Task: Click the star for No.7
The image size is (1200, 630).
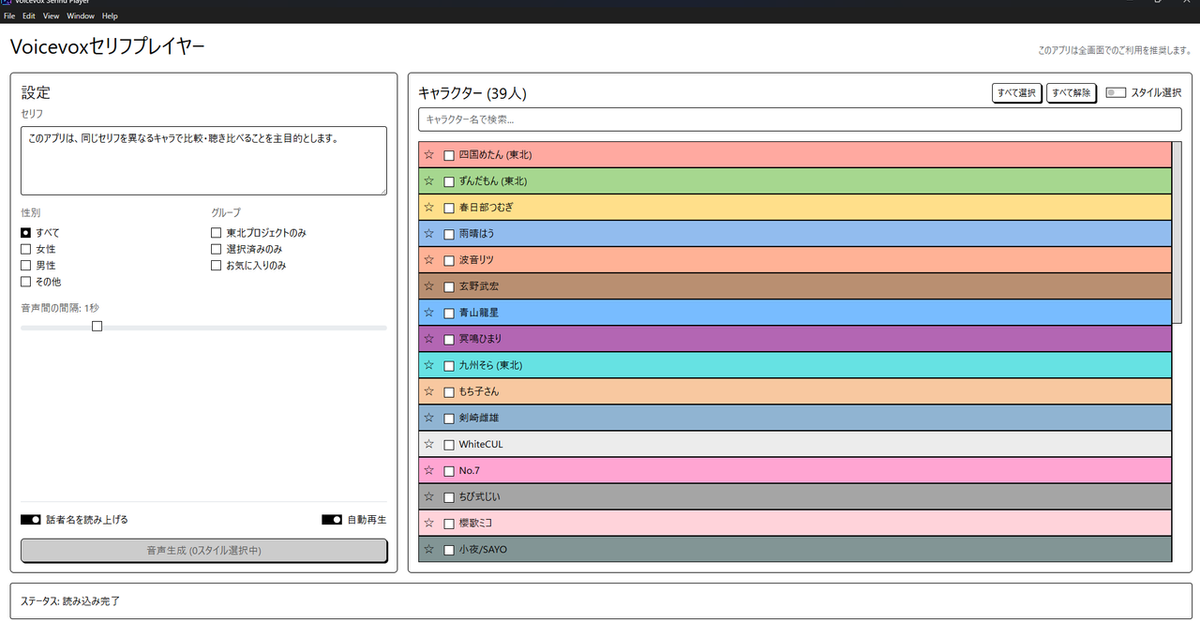Action: pyautogui.click(x=429, y=470)
